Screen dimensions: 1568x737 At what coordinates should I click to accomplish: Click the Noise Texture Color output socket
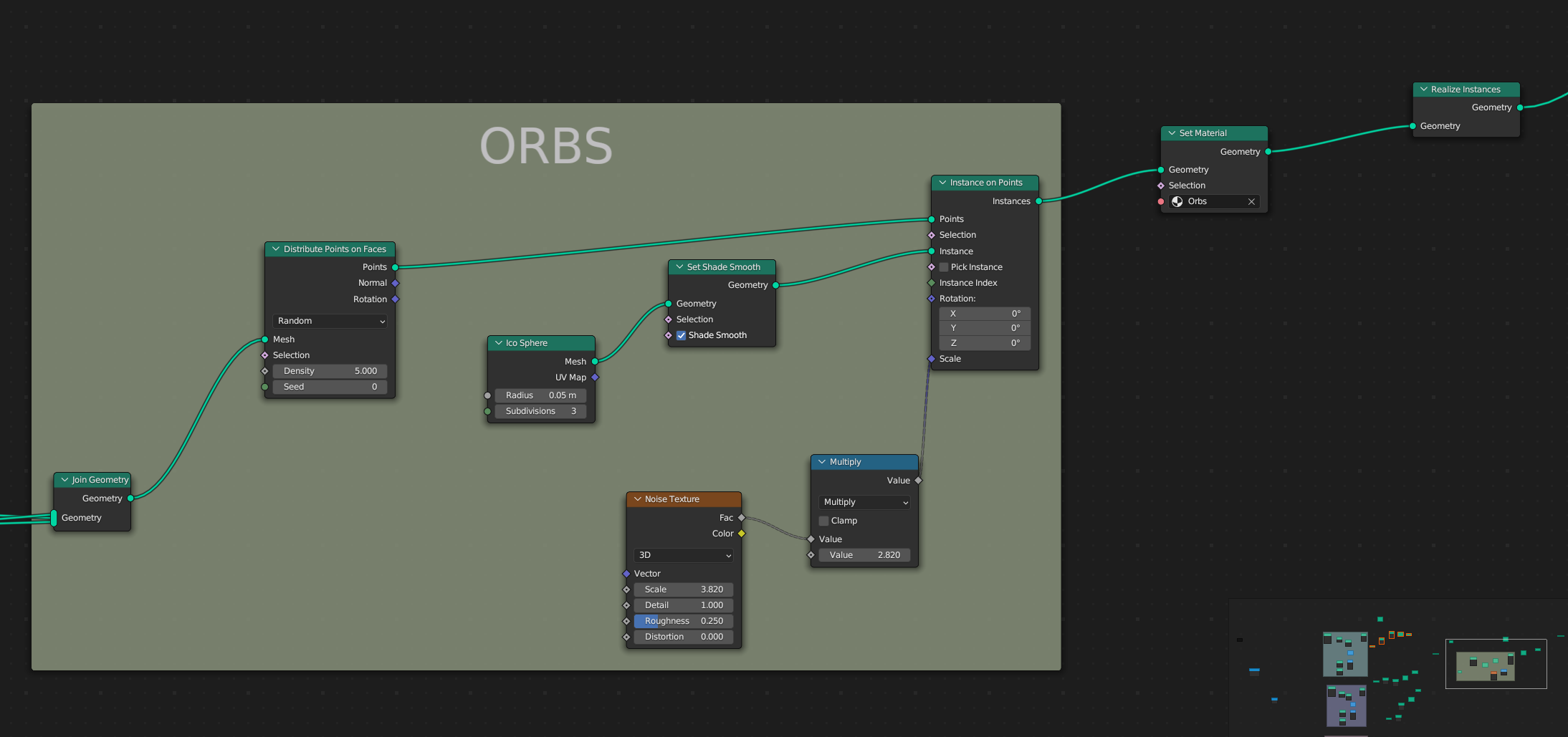click(x=742, y=534)
